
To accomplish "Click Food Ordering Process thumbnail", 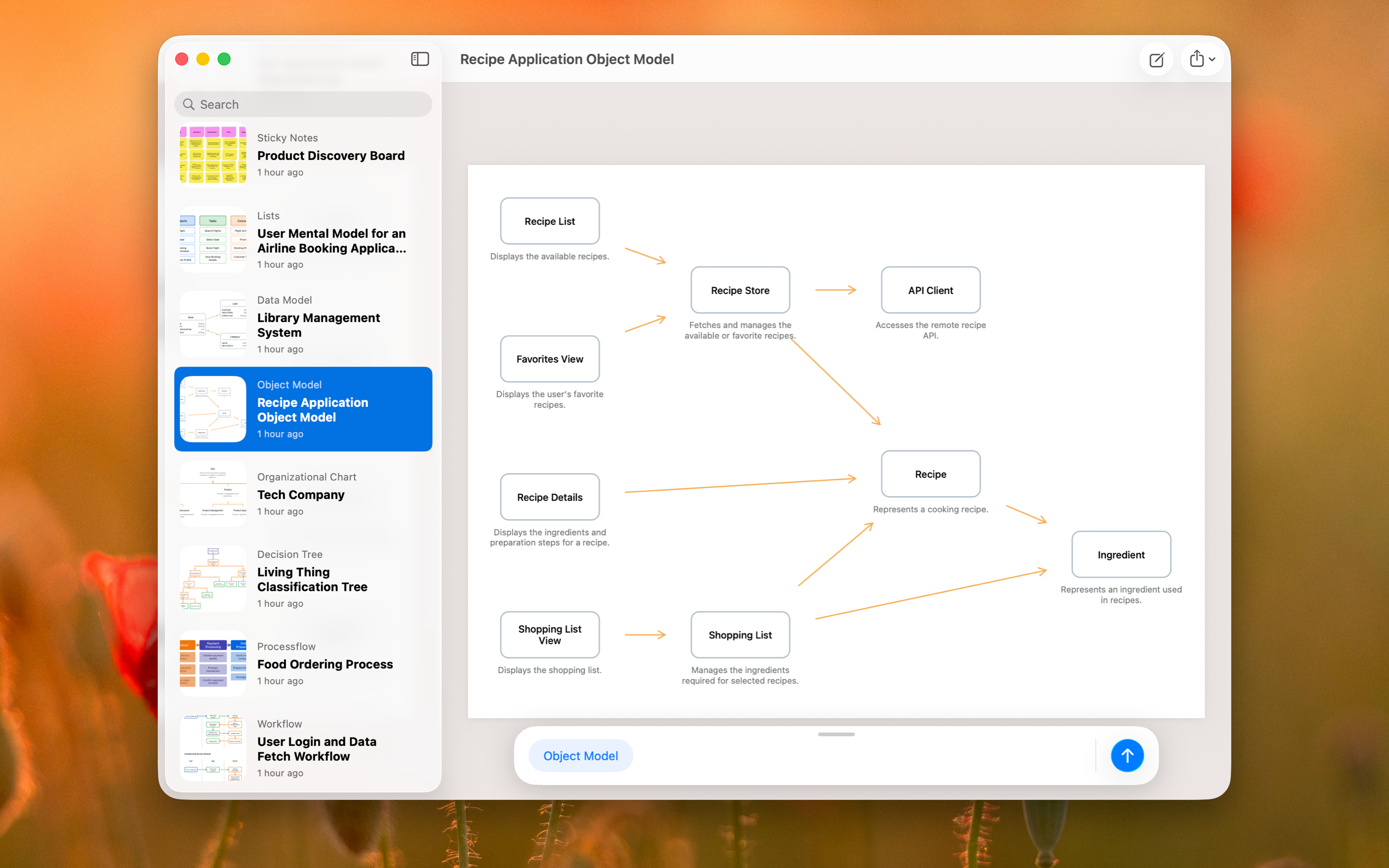I will click(213, 663).
